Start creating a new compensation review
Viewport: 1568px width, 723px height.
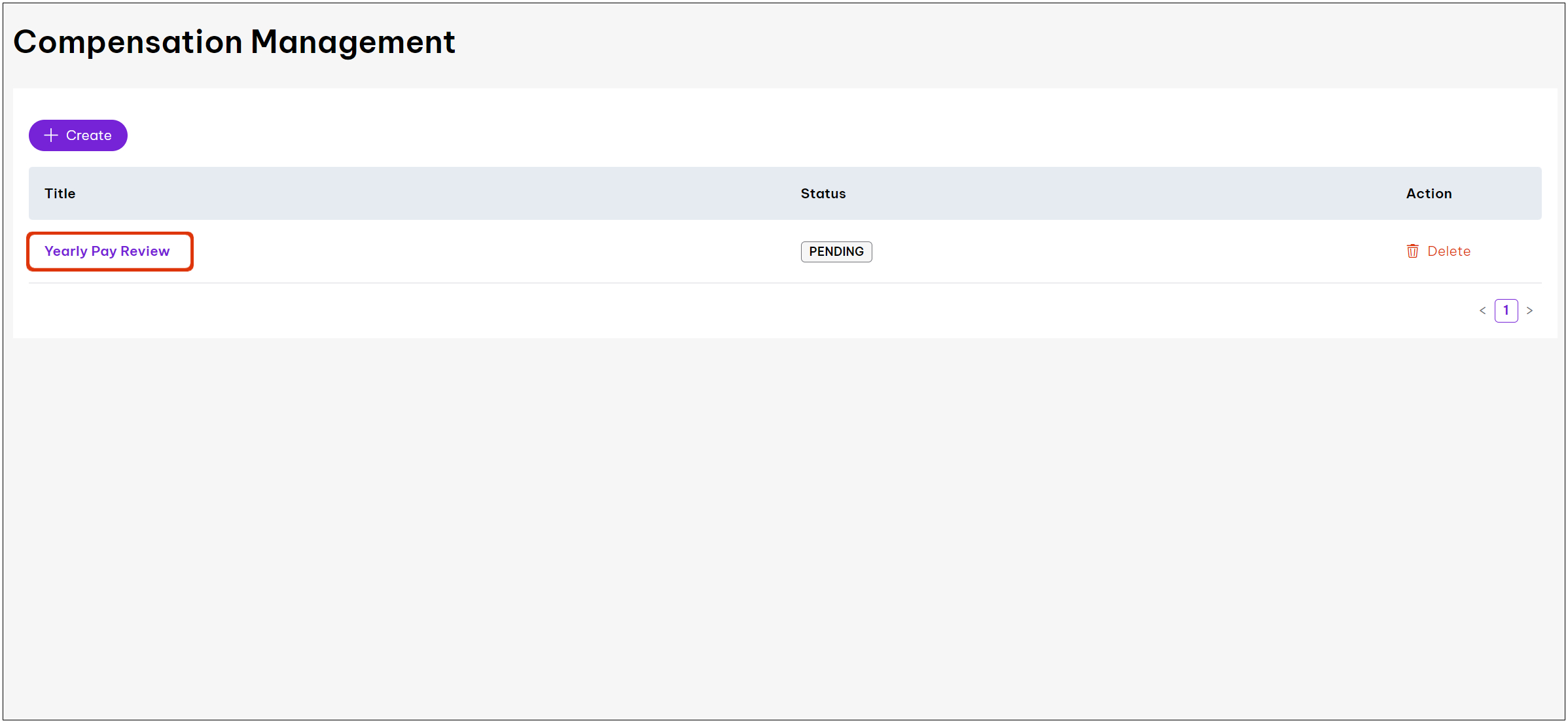click(x=78, y=135)
